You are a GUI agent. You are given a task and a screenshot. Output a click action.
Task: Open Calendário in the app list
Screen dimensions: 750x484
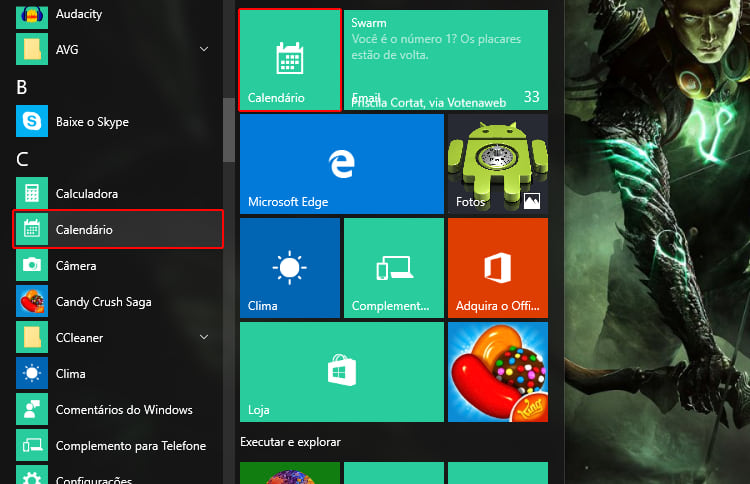click(118, 230)
